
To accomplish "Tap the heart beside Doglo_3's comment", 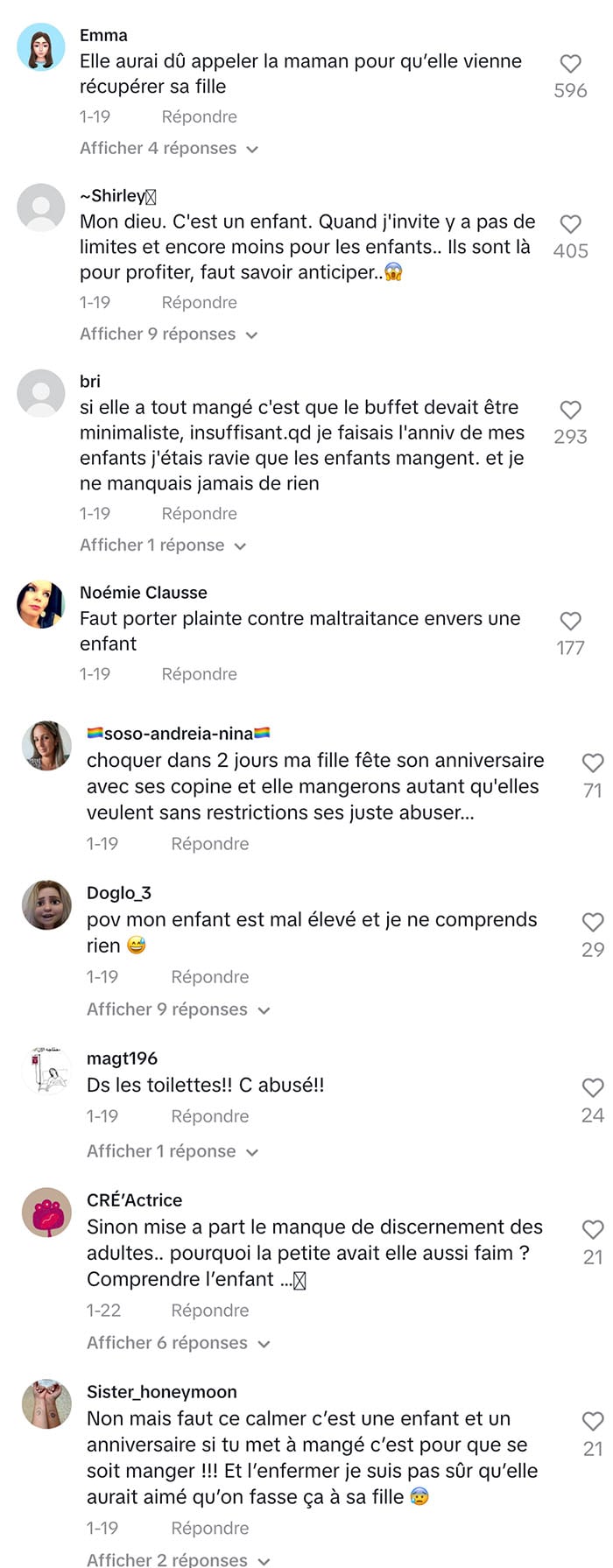I will point(593,922).
